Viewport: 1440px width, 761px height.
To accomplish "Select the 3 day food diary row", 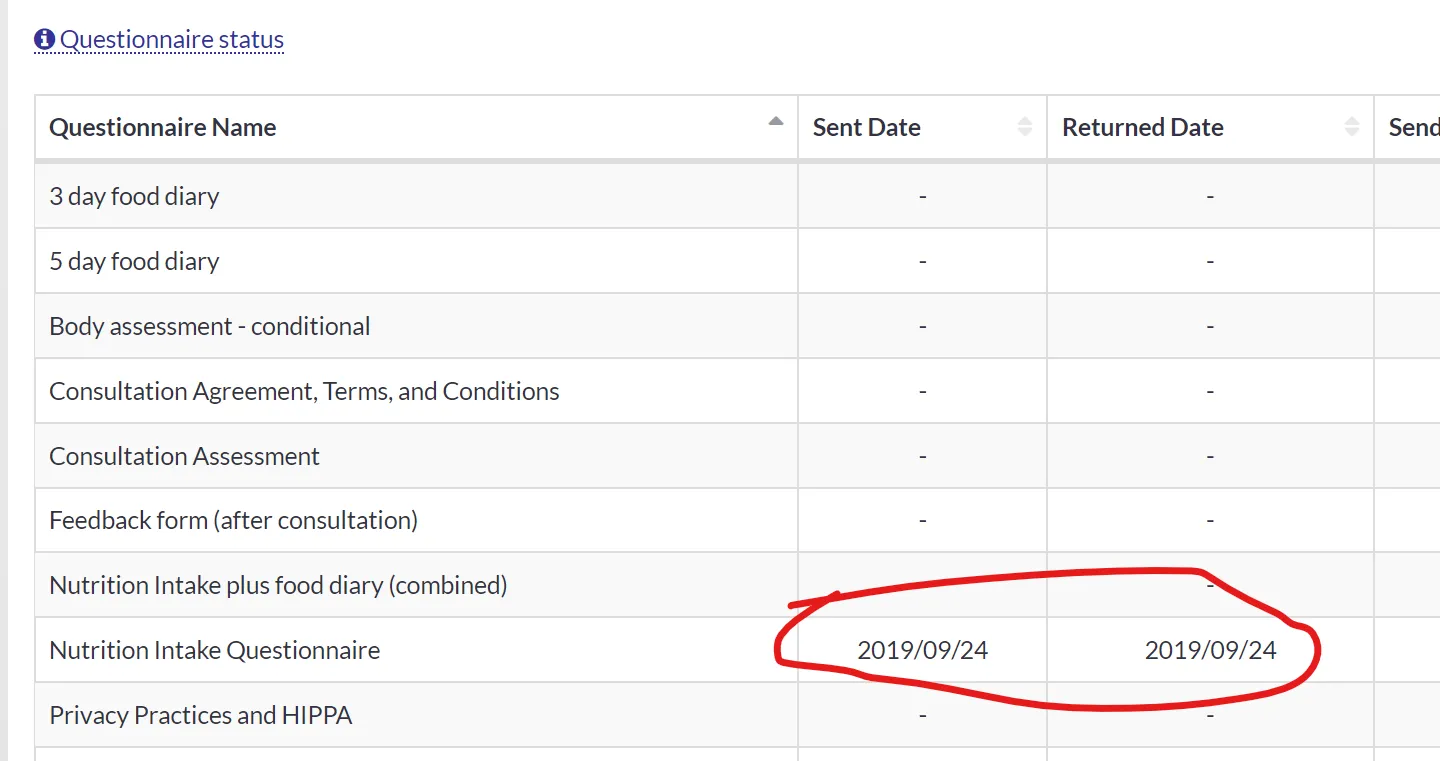I will [x=134, y=196].
